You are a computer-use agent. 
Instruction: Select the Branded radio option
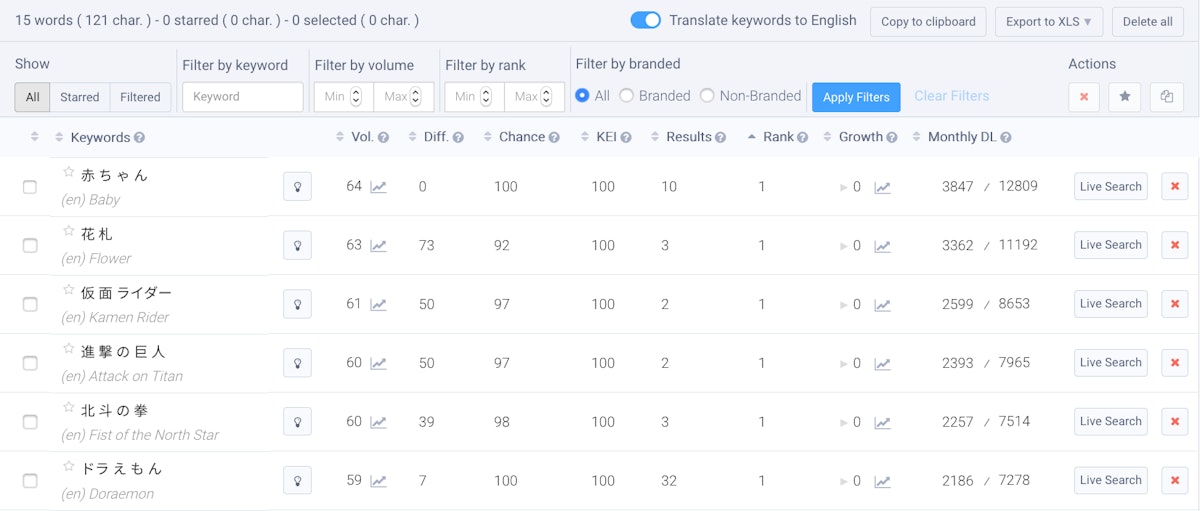pos(627,96)
